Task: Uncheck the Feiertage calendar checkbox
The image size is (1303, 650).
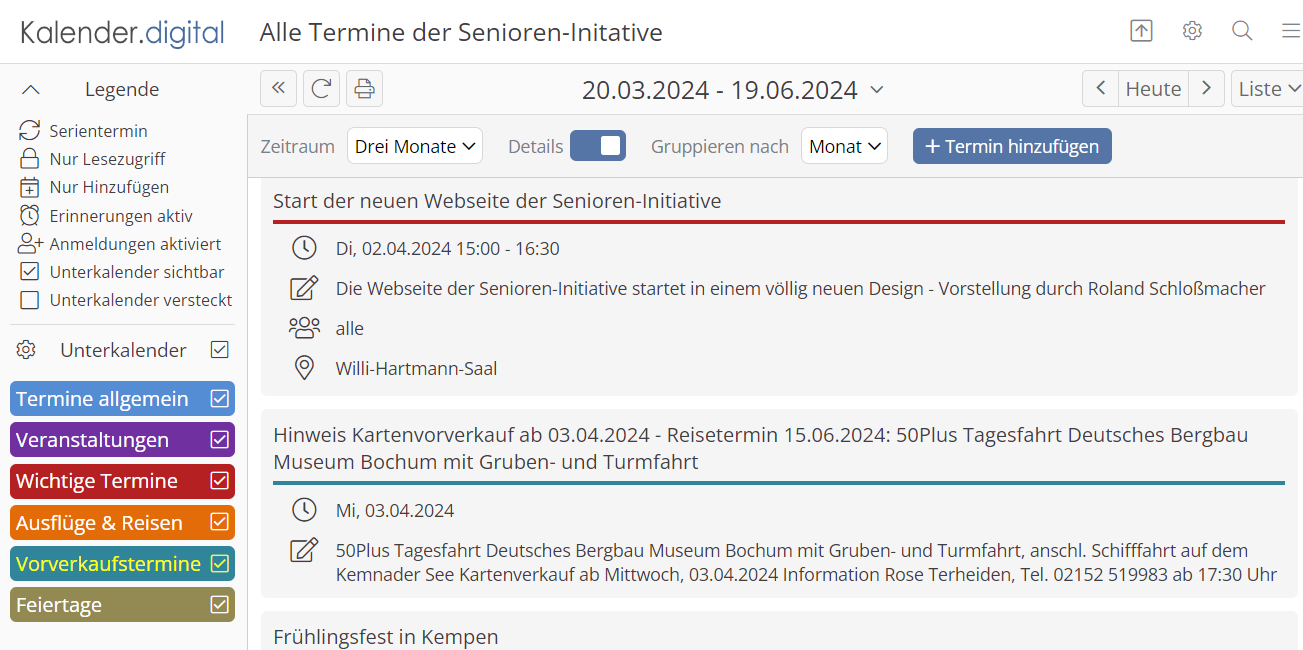Action: click(x=220, y=605)
